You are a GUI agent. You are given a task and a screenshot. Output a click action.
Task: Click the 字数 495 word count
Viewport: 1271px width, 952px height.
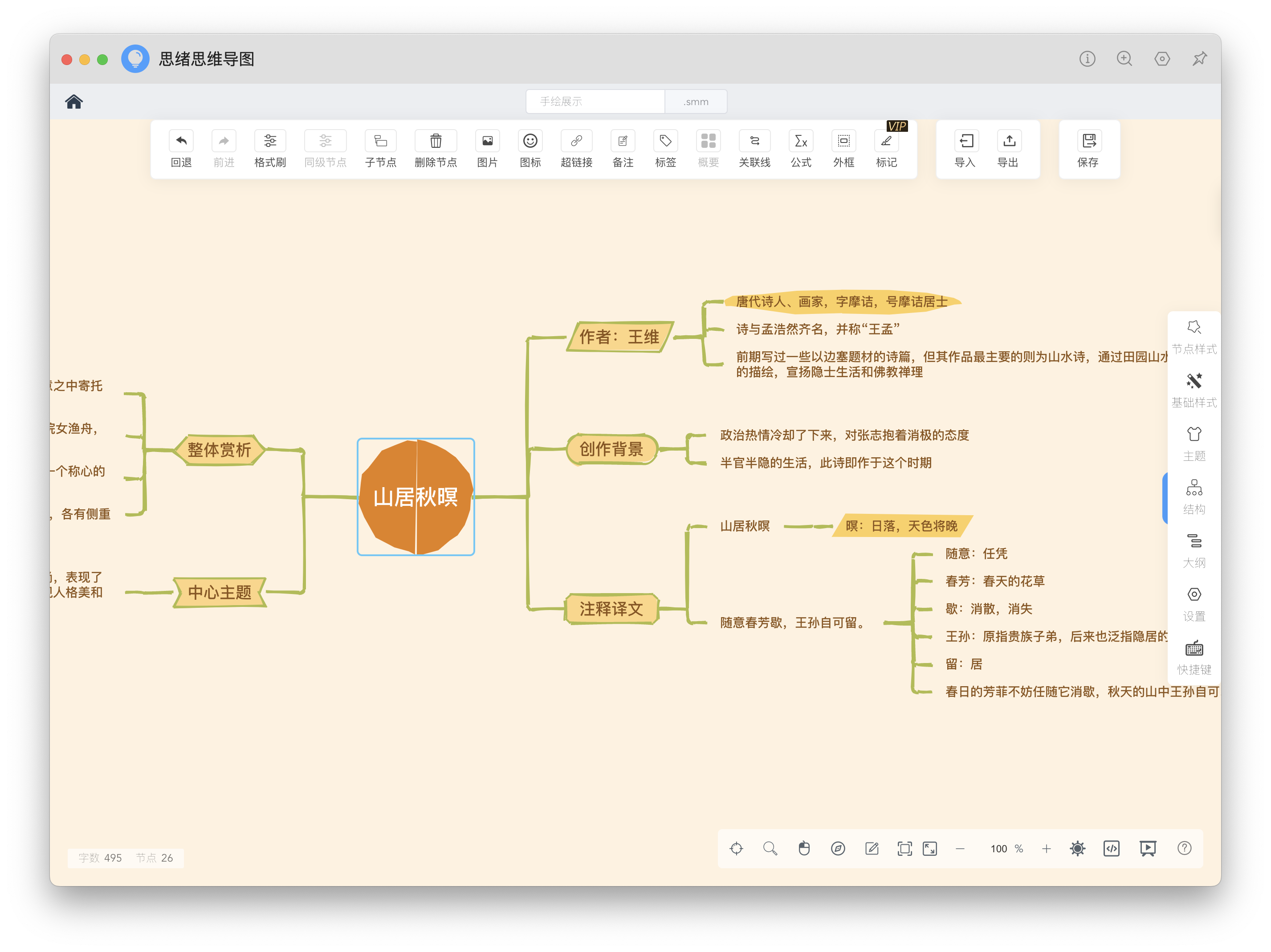pos(100,858)
